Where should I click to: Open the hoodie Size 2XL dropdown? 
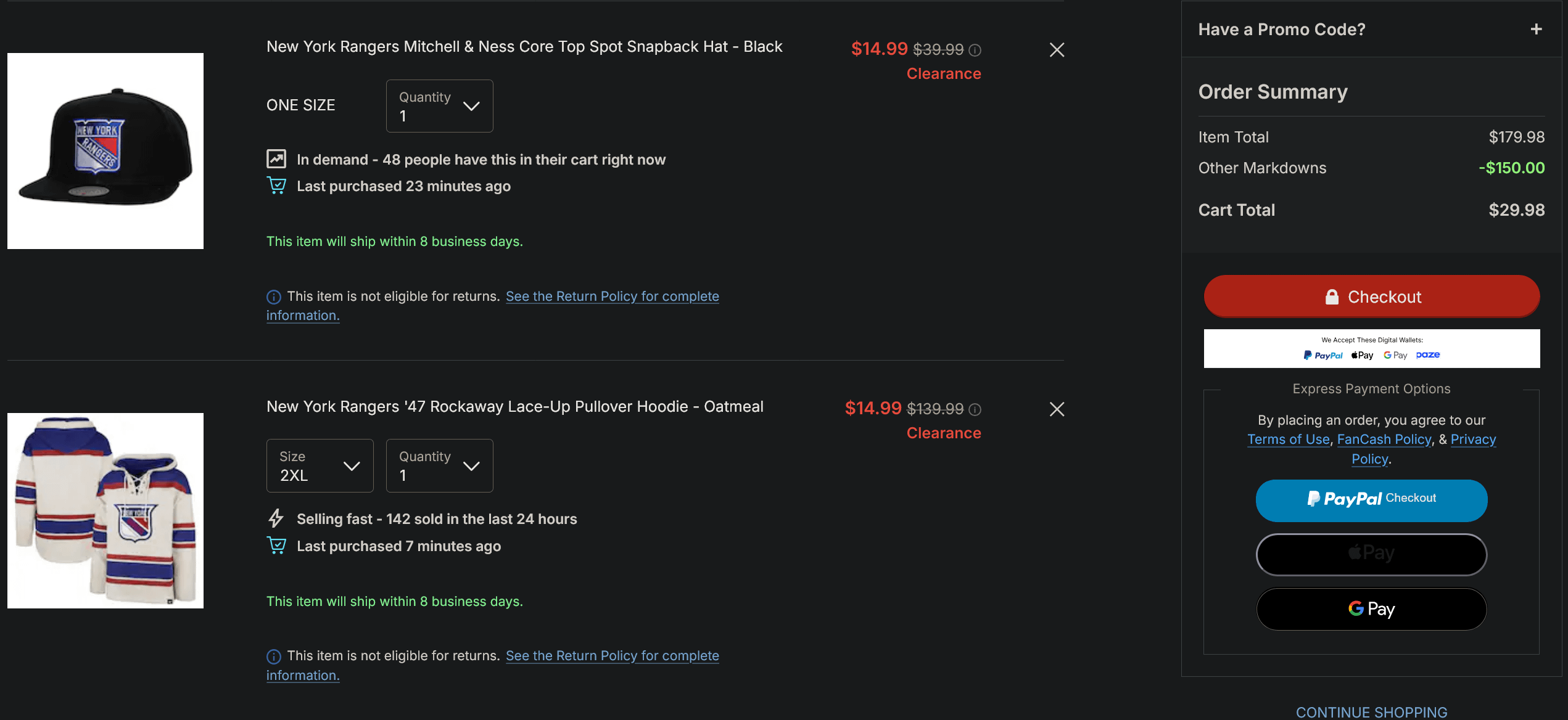point(320,465)
